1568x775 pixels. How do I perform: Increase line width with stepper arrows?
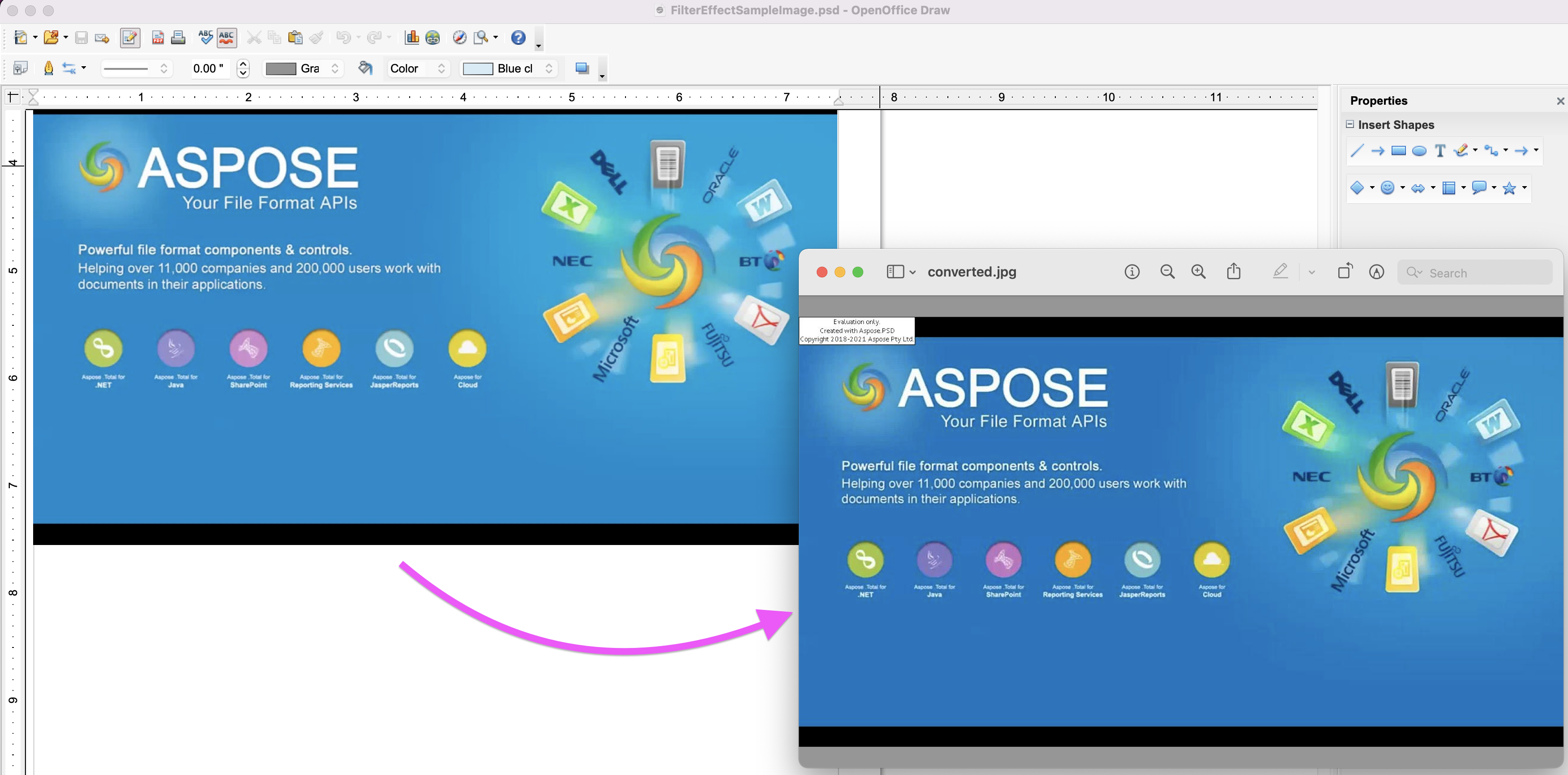click(x=243, y=64)
